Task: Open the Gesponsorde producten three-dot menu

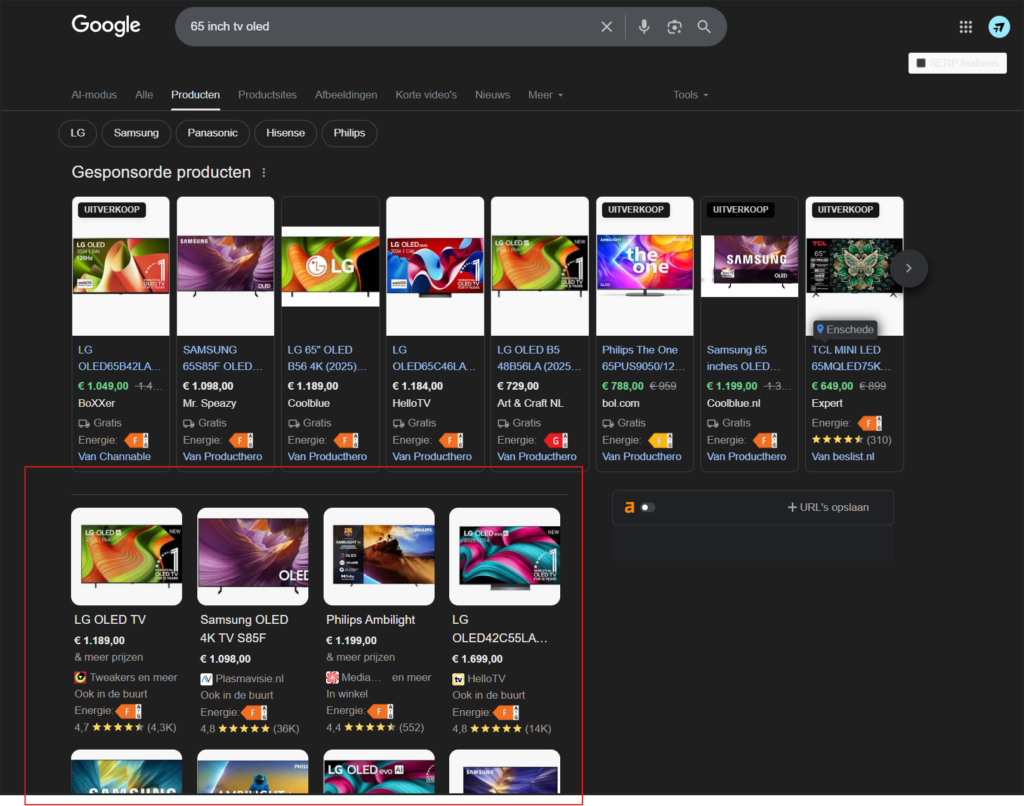Action: pos(264,172)
